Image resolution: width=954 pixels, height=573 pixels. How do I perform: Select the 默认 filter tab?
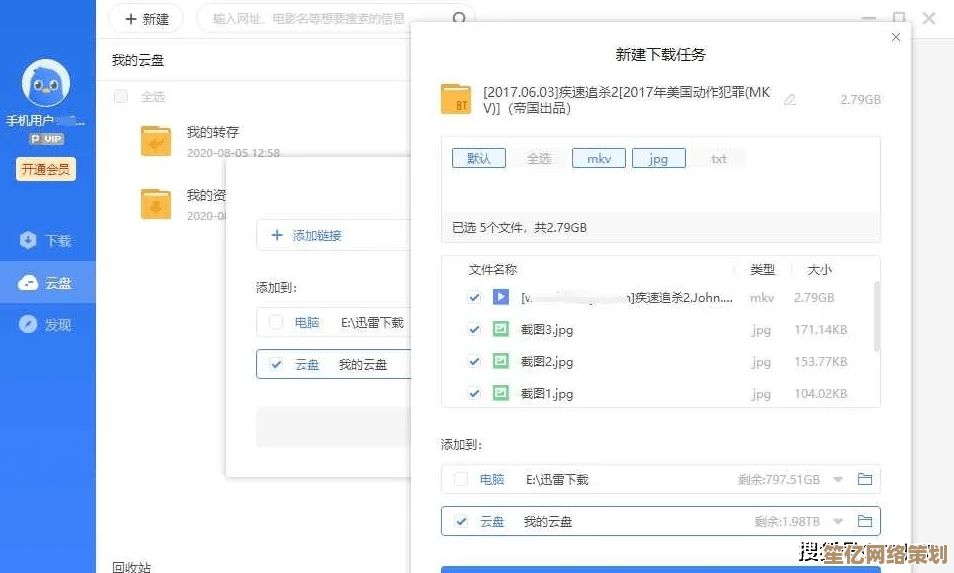click(479, 158)
